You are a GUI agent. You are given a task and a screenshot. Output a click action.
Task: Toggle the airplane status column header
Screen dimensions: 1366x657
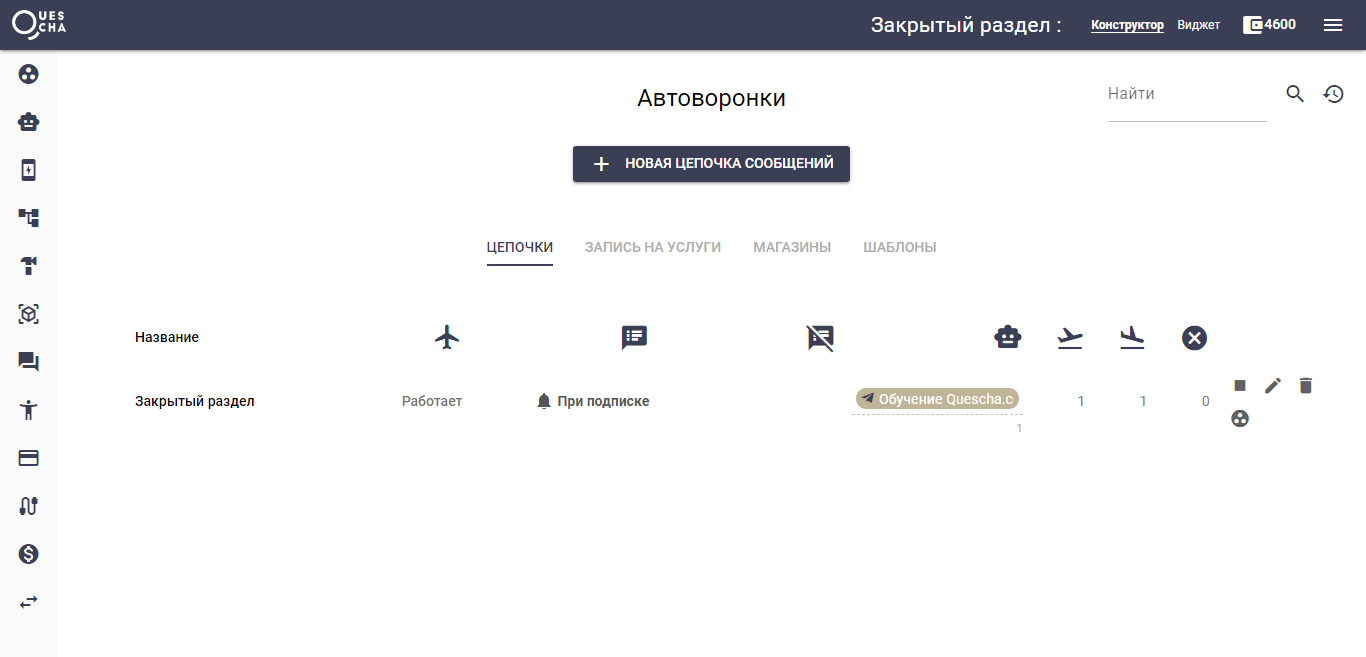click(447, 337)
